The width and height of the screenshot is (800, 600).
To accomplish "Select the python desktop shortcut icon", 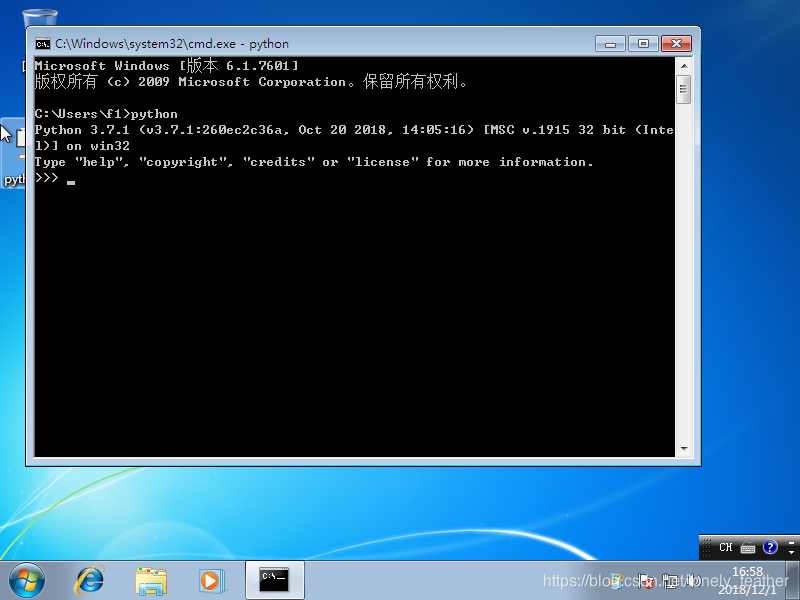I will (14, 153).
